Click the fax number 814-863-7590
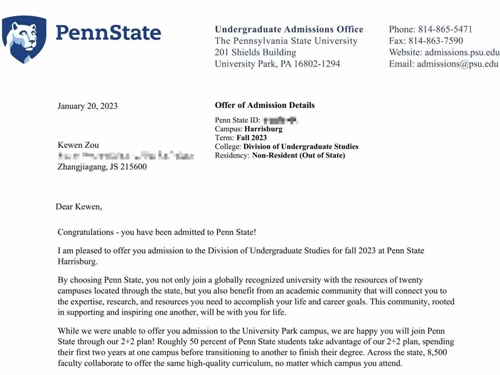The width and height of the screenshot is (500, 375). pos(436,41)
